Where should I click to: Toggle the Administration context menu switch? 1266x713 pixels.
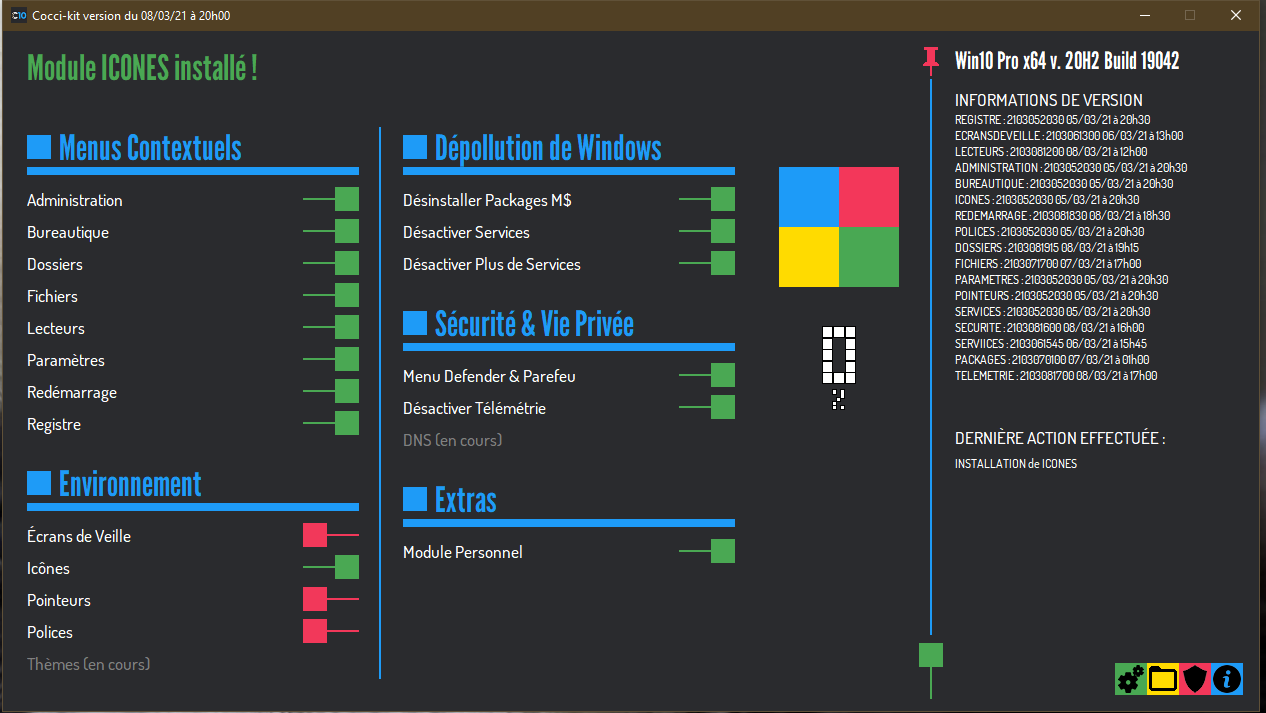(331, 199)
